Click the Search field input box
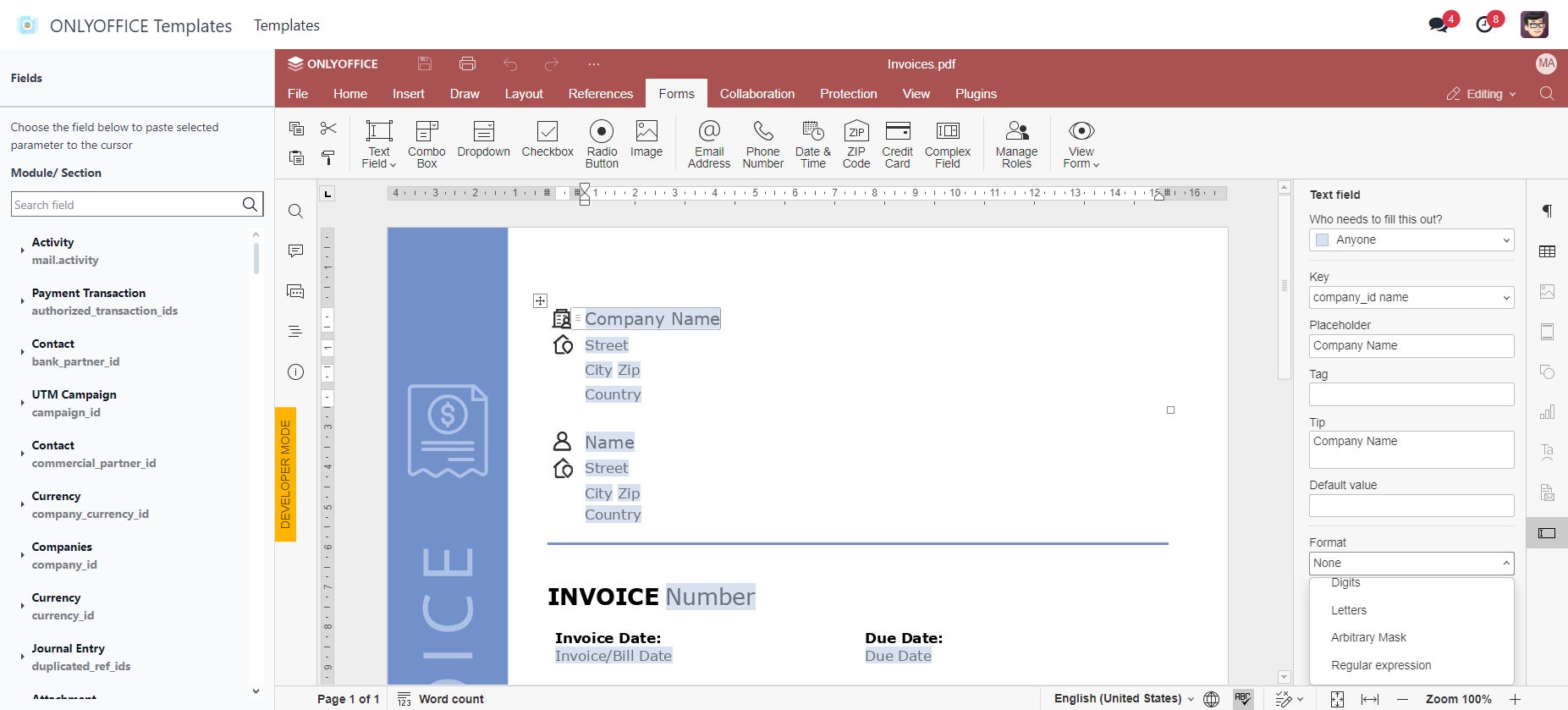The image size is (1568, 710). tap(127, 205)
